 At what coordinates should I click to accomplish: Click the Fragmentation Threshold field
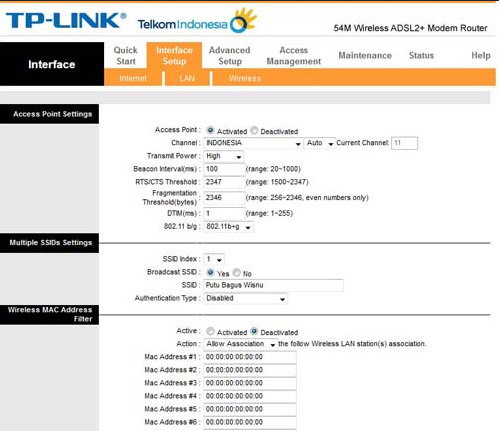[224, 198]
